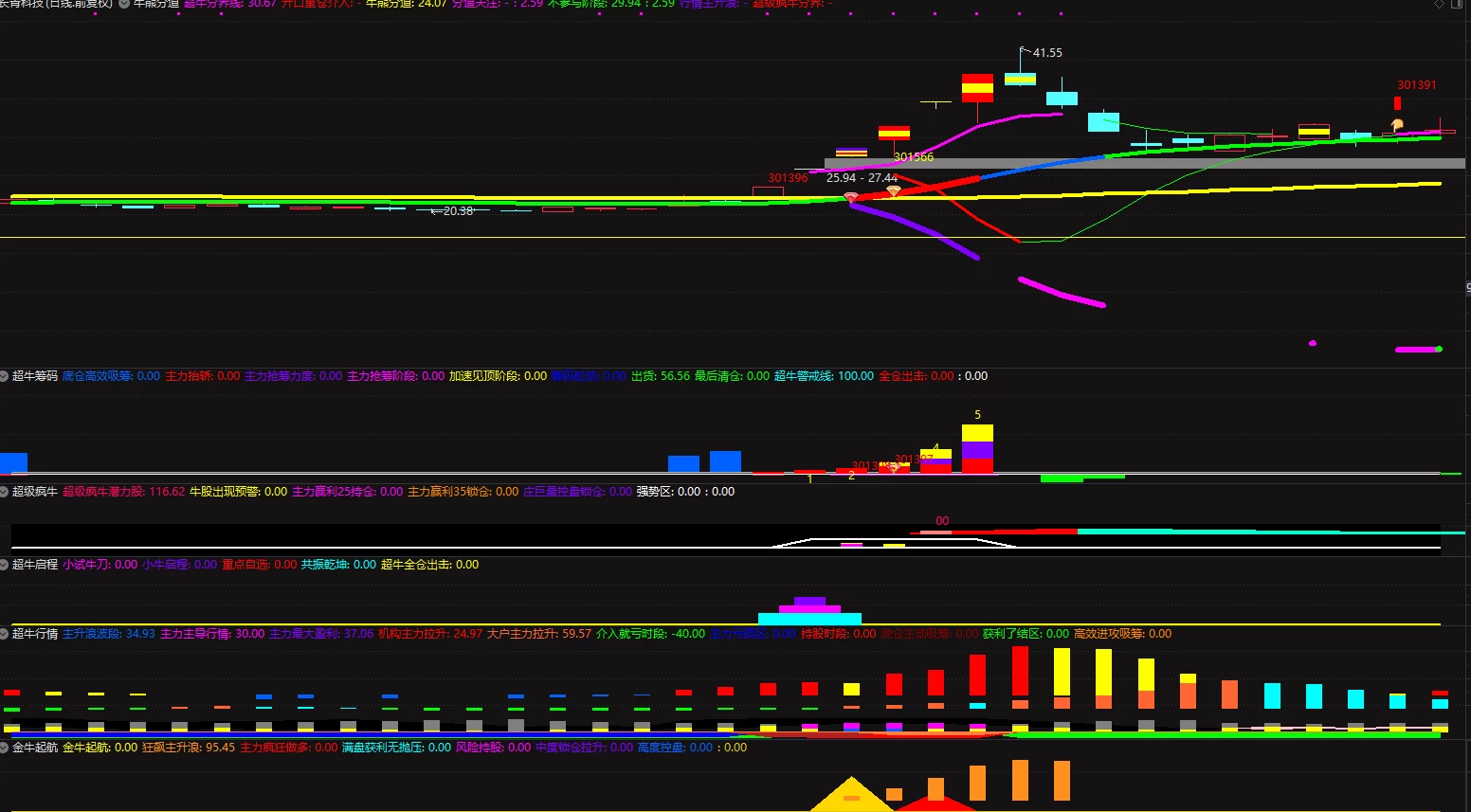Image resolution: width=1471 pixels, height=812 pixels.
Task: Click the 底仓高效吸筹: 0.00 value
Action: (111, 376)
